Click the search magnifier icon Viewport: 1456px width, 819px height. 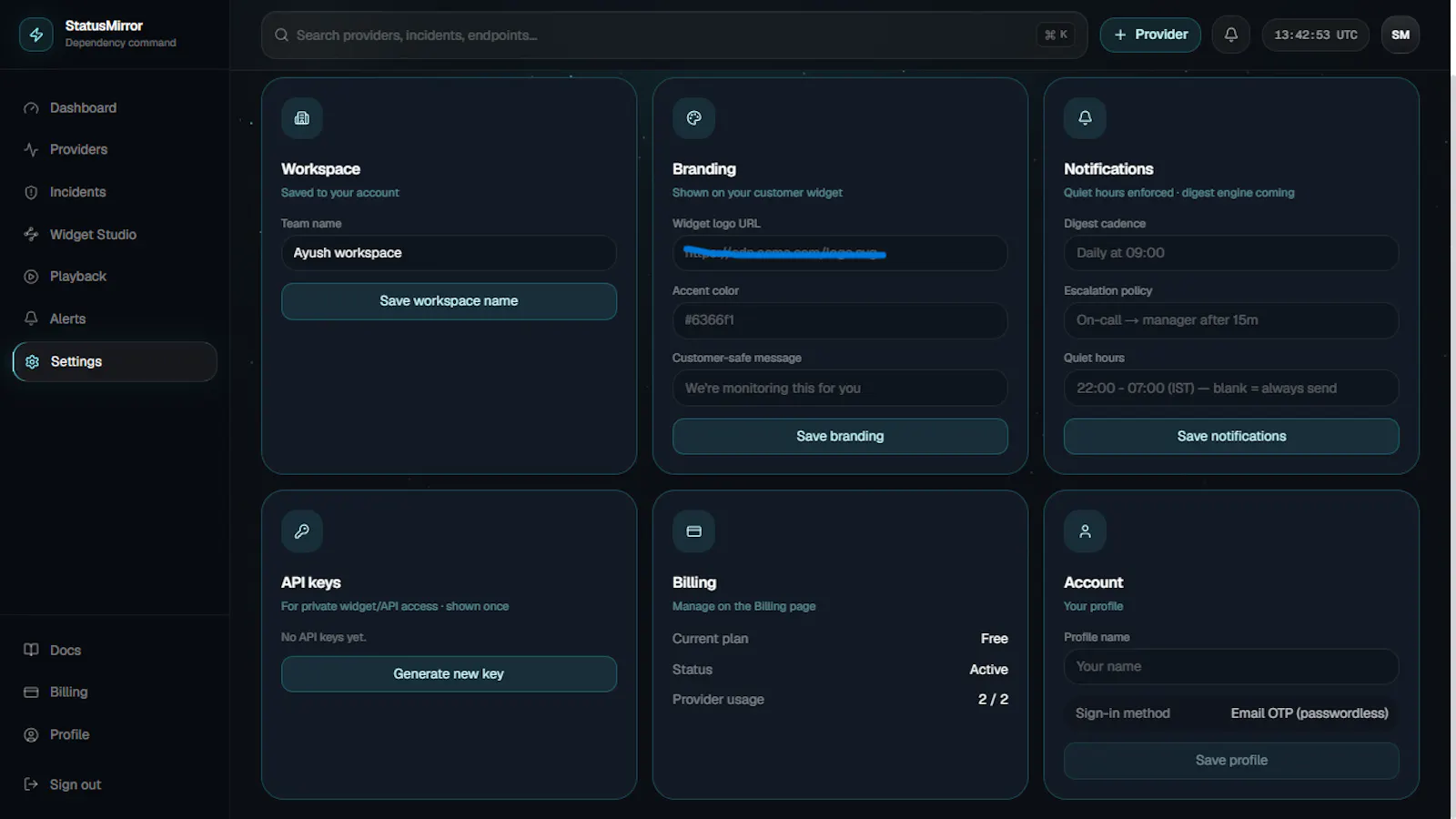tap(282, 35)
